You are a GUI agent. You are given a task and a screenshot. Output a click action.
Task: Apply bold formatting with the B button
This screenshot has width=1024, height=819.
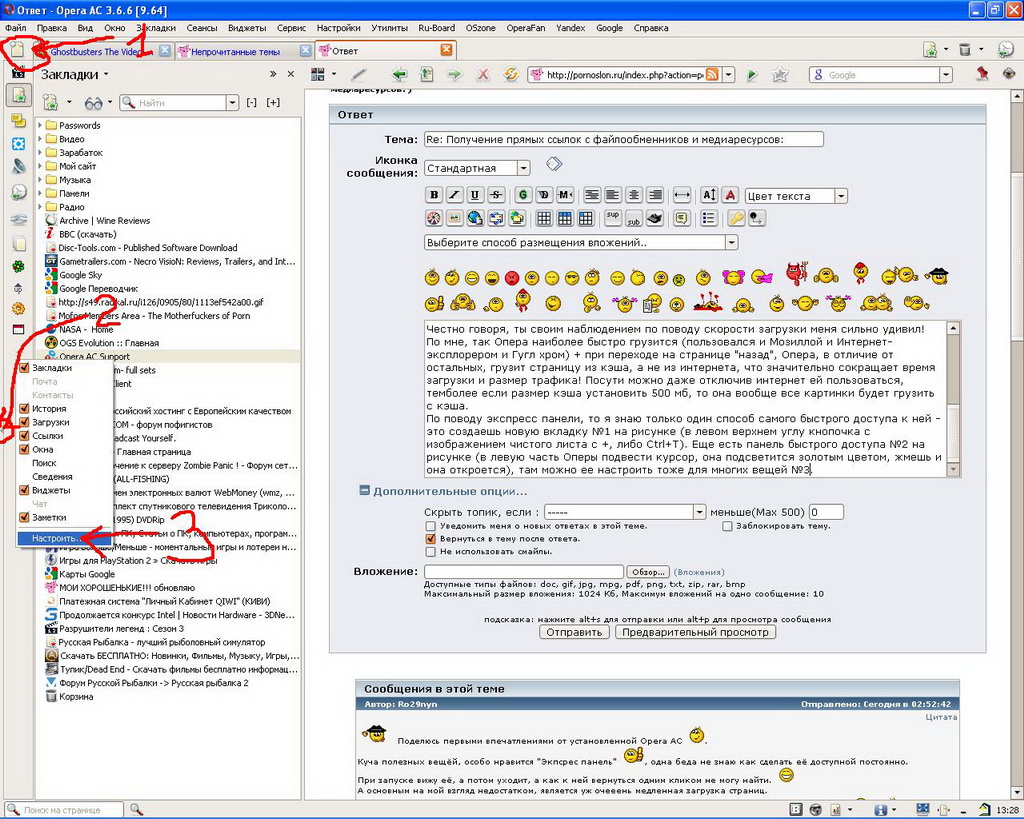pyautogui.click(x=434, y=195)
